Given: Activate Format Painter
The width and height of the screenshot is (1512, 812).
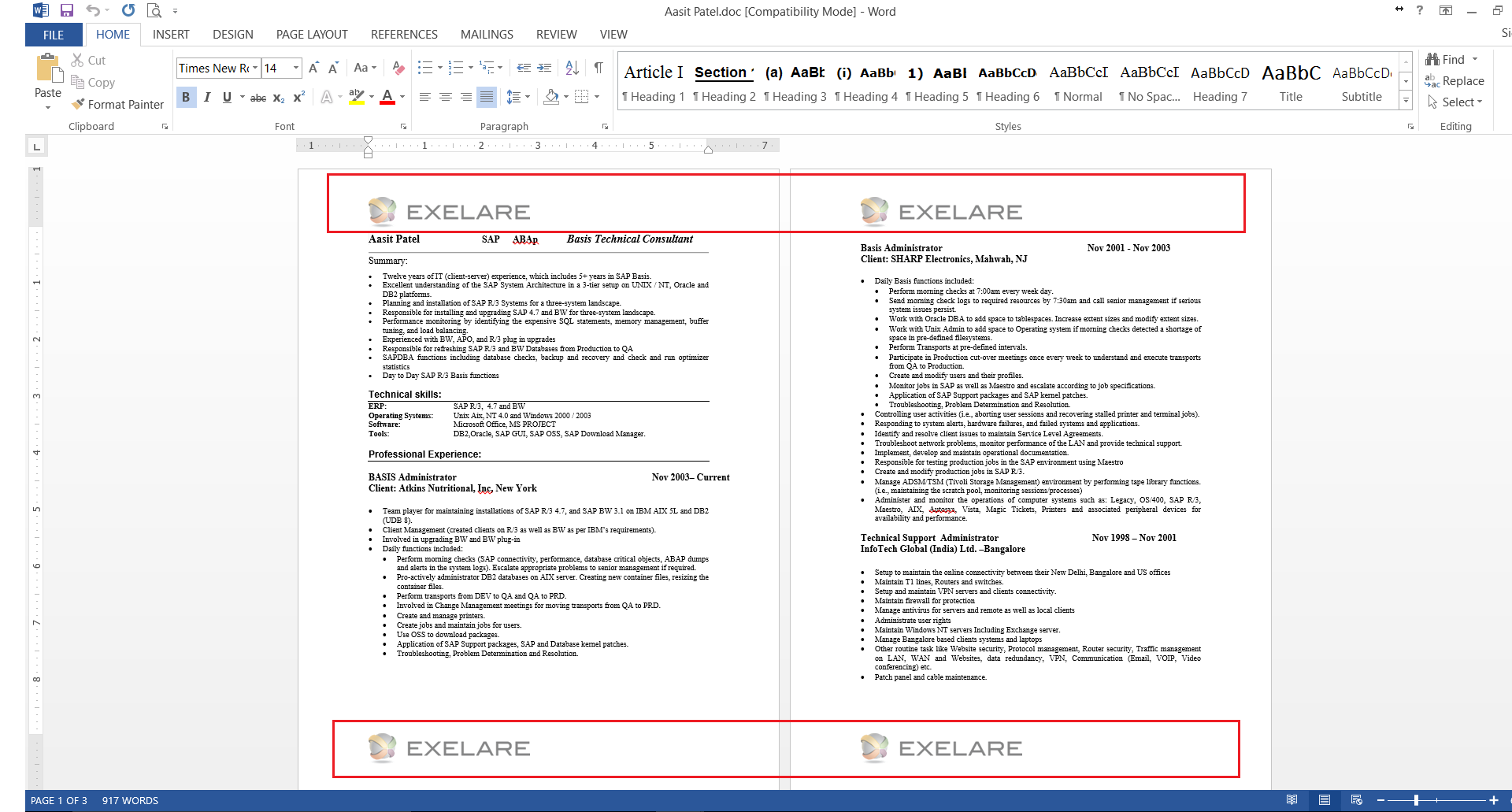Looking at the screenshot, I should pyautogui.click(x=117, y=104).
